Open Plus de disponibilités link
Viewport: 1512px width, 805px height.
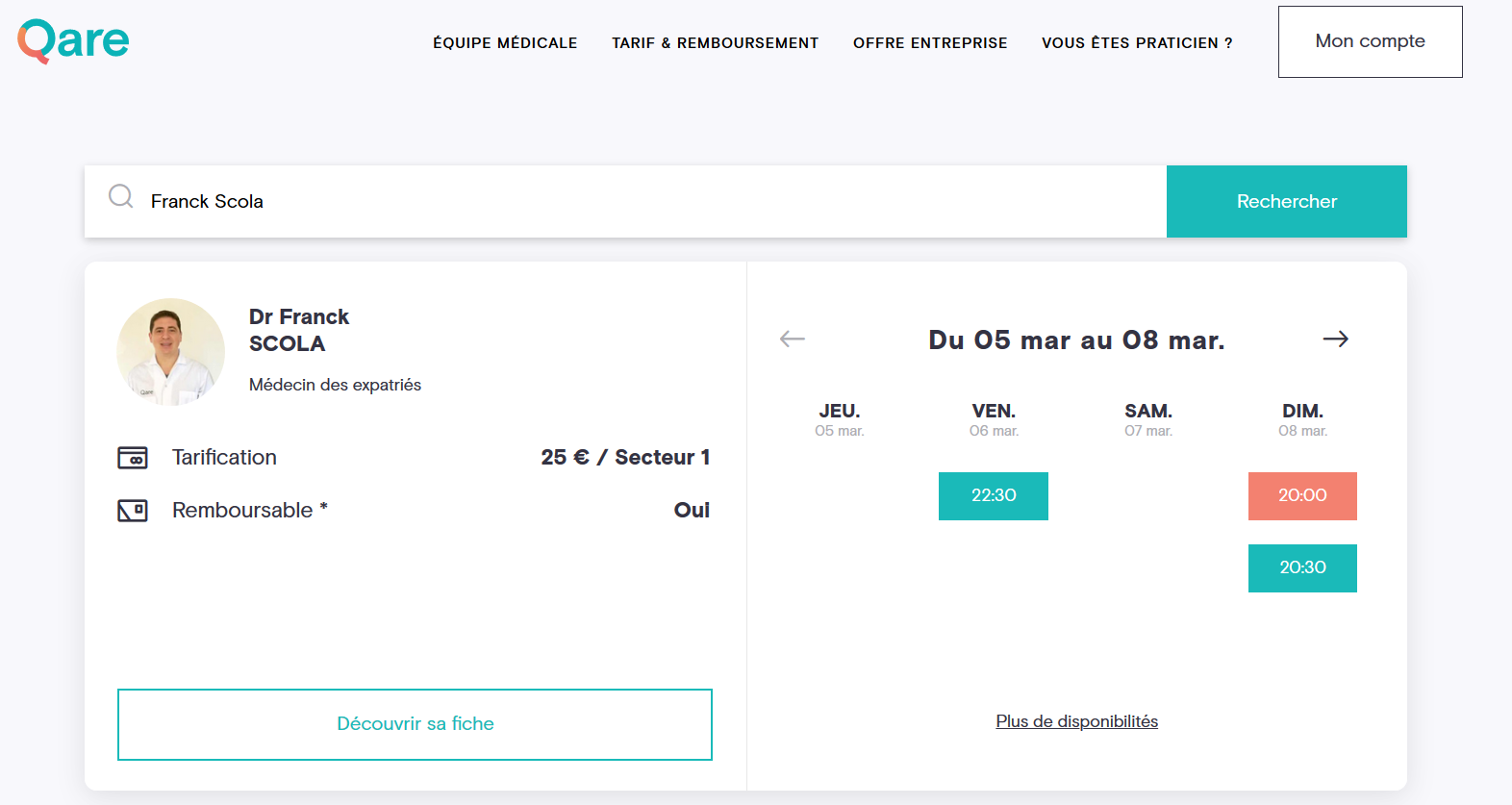tap(1076, 721)
